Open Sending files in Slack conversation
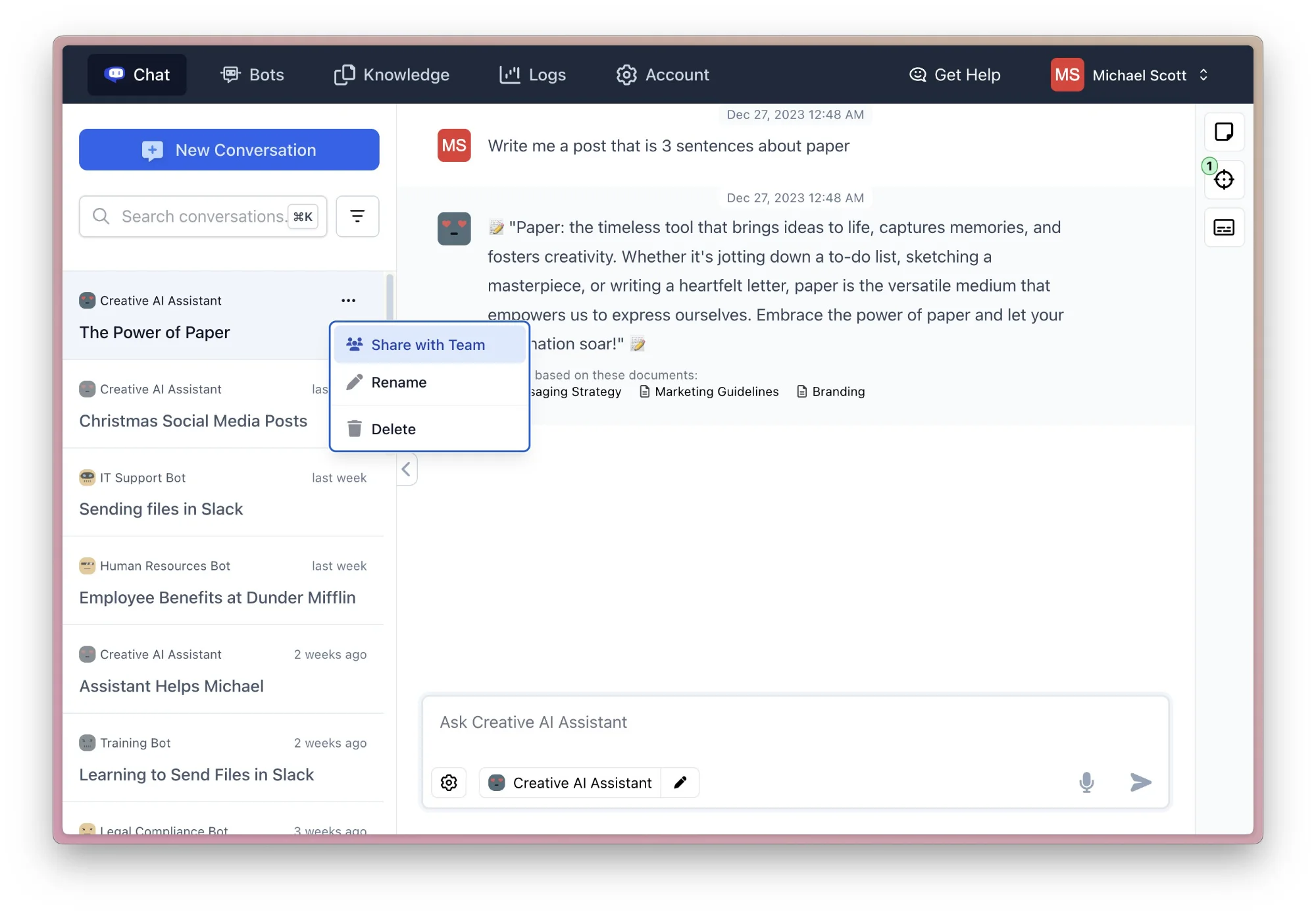This screenshot has height=914, width=1316. click(x=223, y=493)
